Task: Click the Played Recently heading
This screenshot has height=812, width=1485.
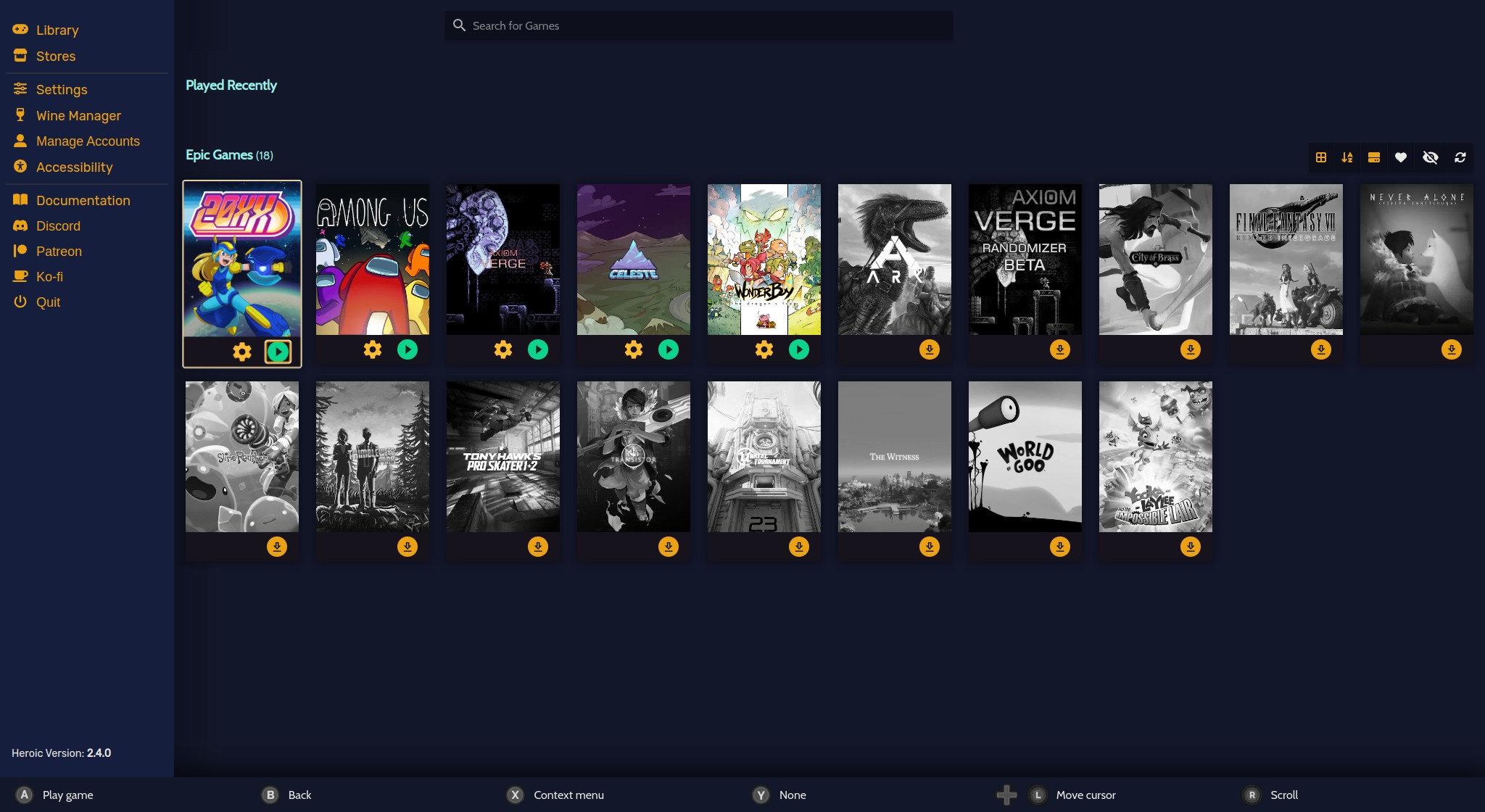Action: coord(231,85)
